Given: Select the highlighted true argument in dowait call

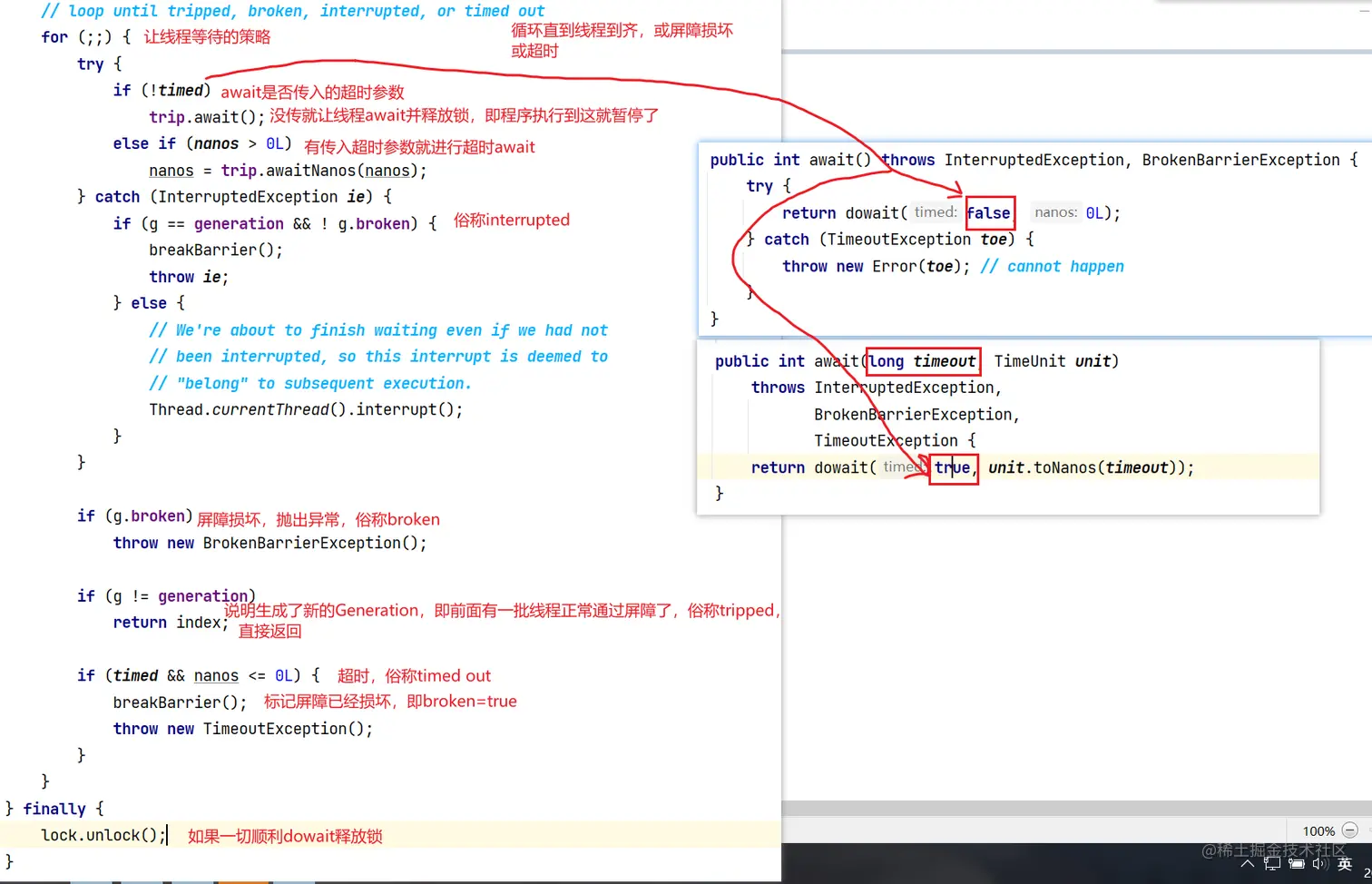Looking at the screenshot, I should [952, 467].
